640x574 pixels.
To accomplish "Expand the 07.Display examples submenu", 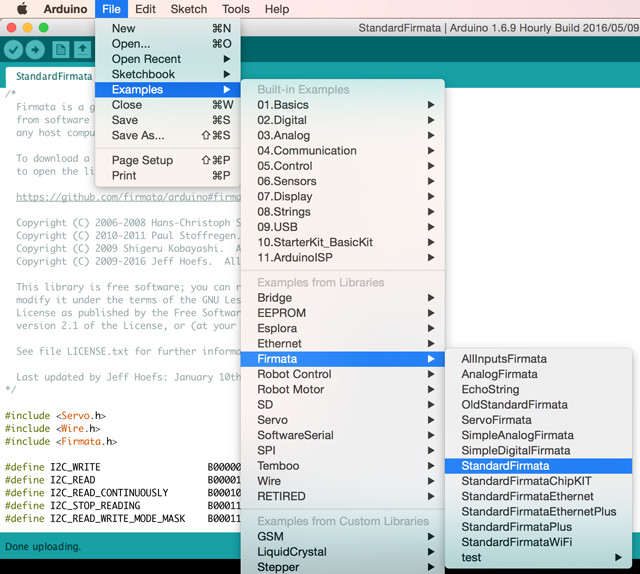I will [343, 196].
